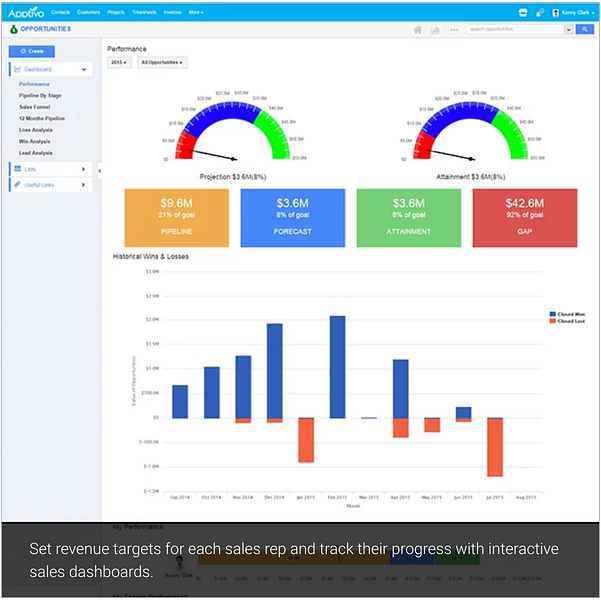This screenshot has width=601, height=600.
Task: Click the Opportunities money bag icon
Action: click(14, 29)
